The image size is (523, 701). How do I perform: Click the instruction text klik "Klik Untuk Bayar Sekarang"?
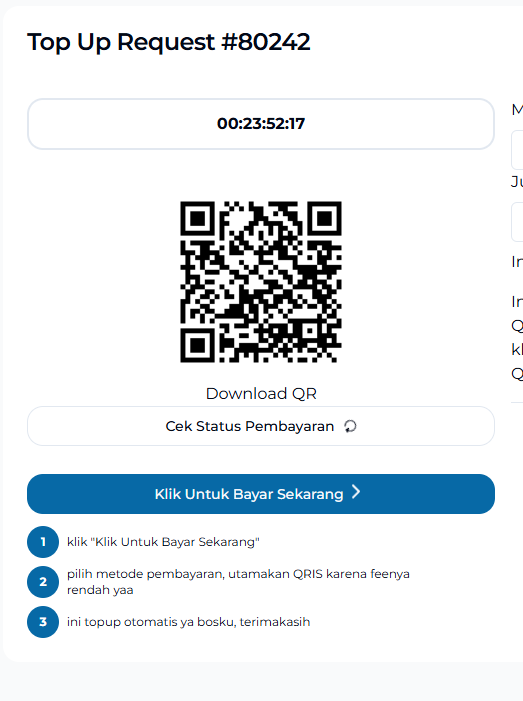(163, 542)
